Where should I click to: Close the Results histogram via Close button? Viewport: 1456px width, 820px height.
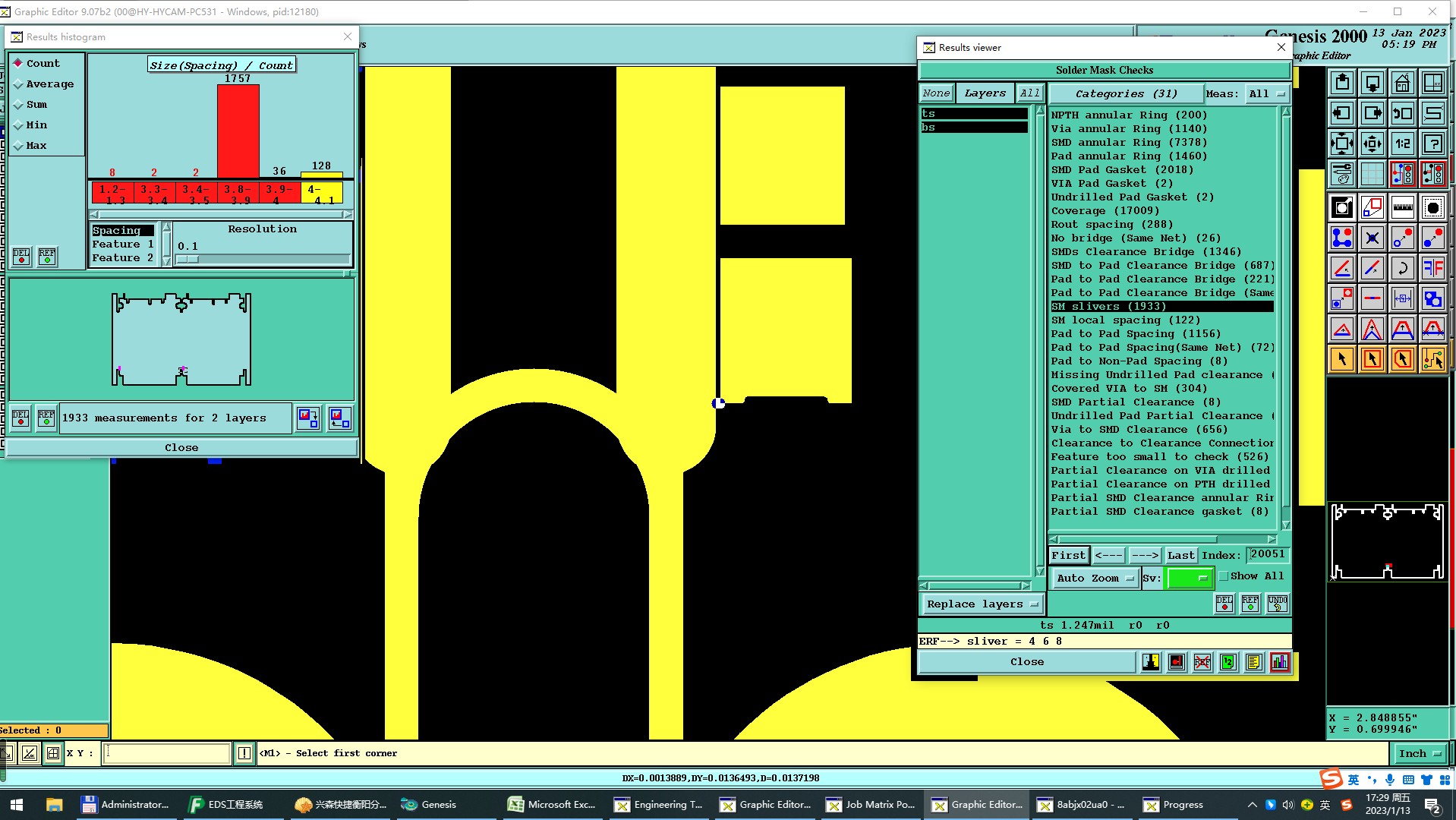pos(181,448)
